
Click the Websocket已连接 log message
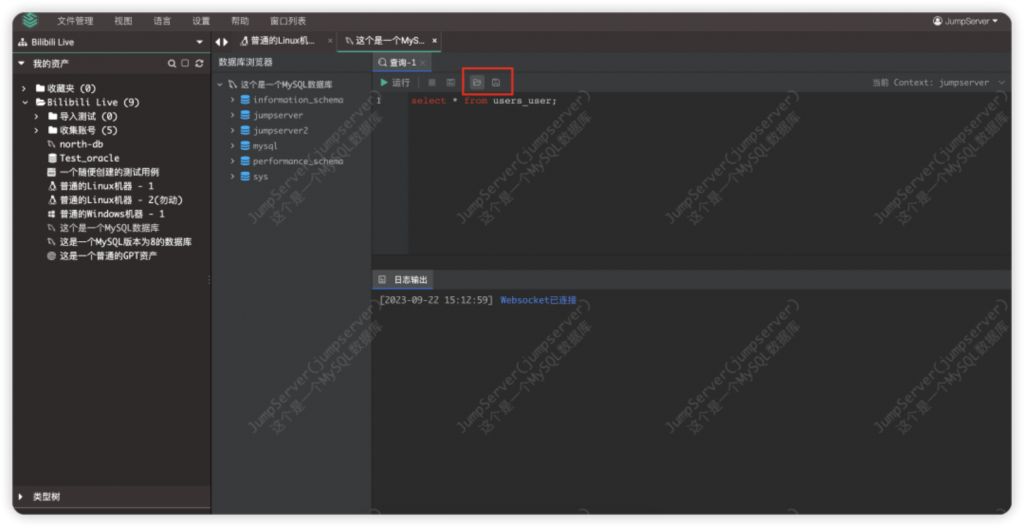coord(538,300)
